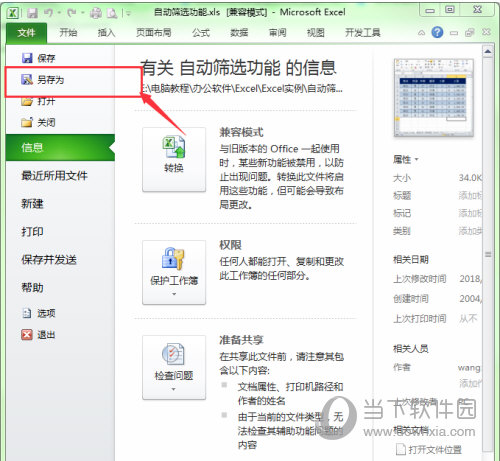Switch to the 开始 tab

pyautogui.click(x=68, y=33)
